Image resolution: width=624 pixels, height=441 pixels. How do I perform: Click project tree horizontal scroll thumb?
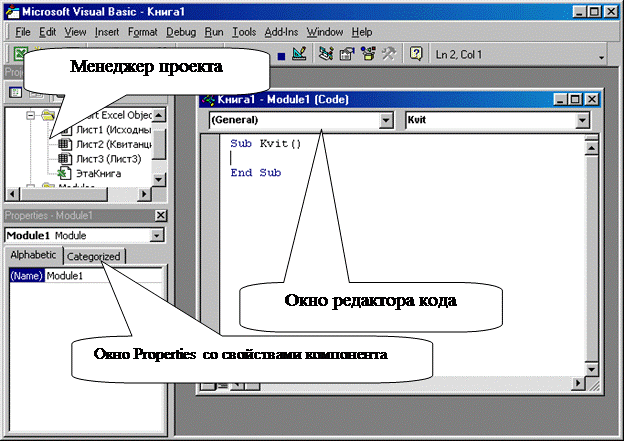pos(63,194)
